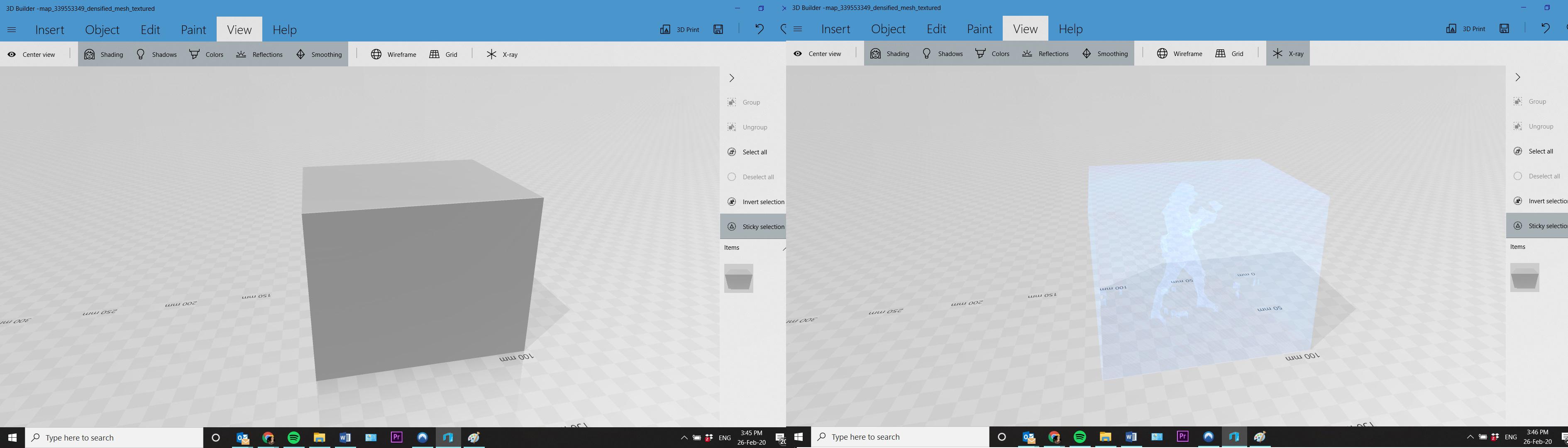Collapse side panel chevron in solid cube window
This screenshot has width=1568, height=448.
click(x=732, y=78)
